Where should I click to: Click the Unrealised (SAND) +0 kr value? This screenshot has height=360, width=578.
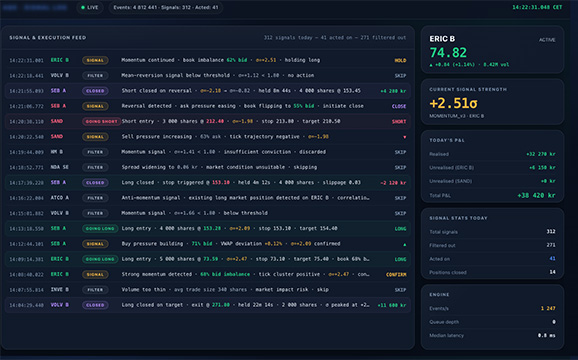click(x=548, y=181)
